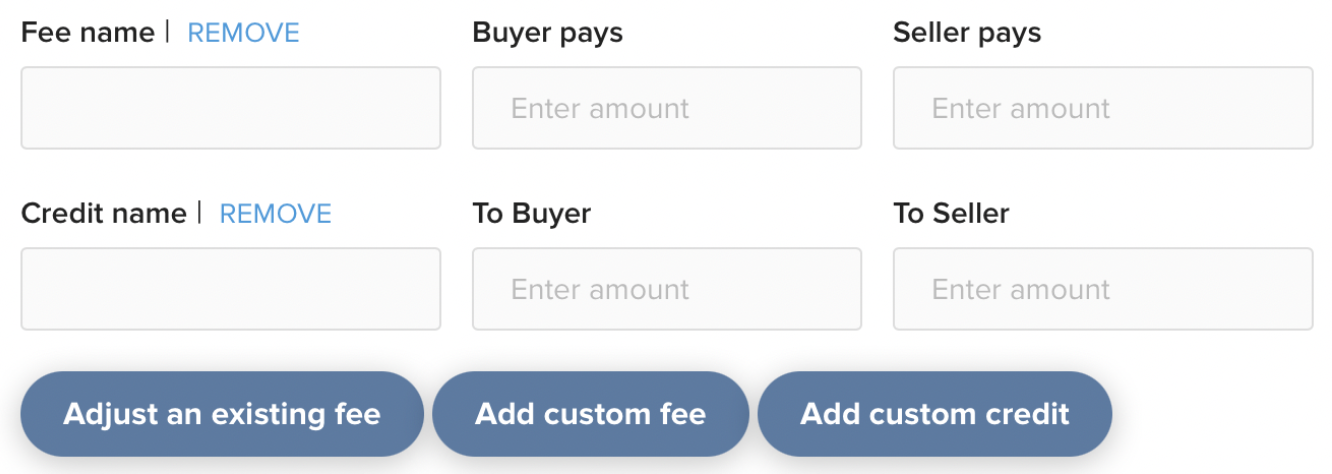The height and width of the screenshot is (474, 1332).
Task: Click the Buyer pays label
Action: point(548,33)
